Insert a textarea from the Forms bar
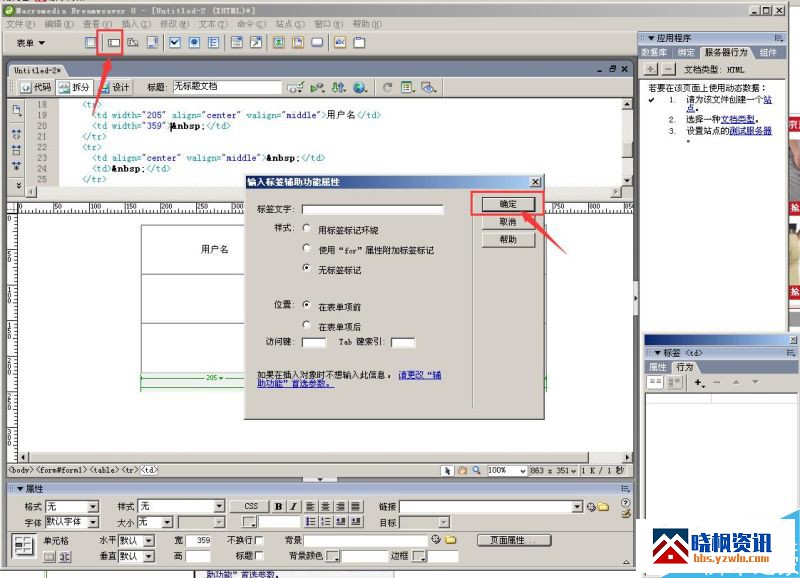Viewport: 800px width, 578px height. coord(152,43)
